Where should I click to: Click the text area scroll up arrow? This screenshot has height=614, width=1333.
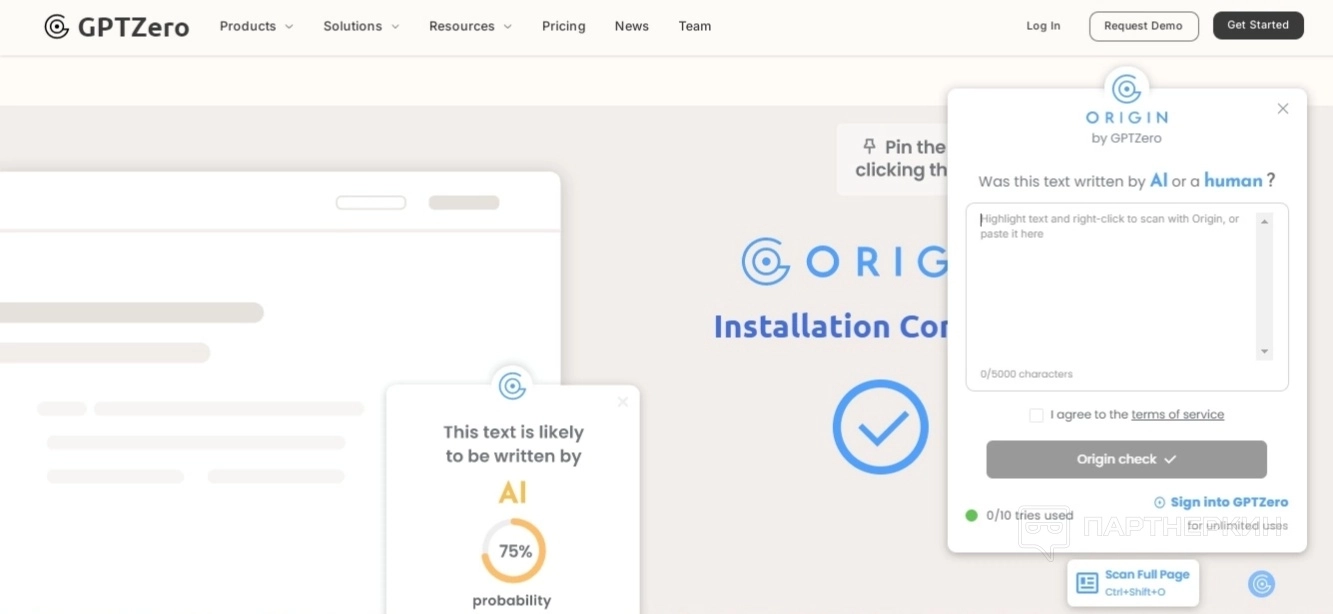(x=1264, y=221)
